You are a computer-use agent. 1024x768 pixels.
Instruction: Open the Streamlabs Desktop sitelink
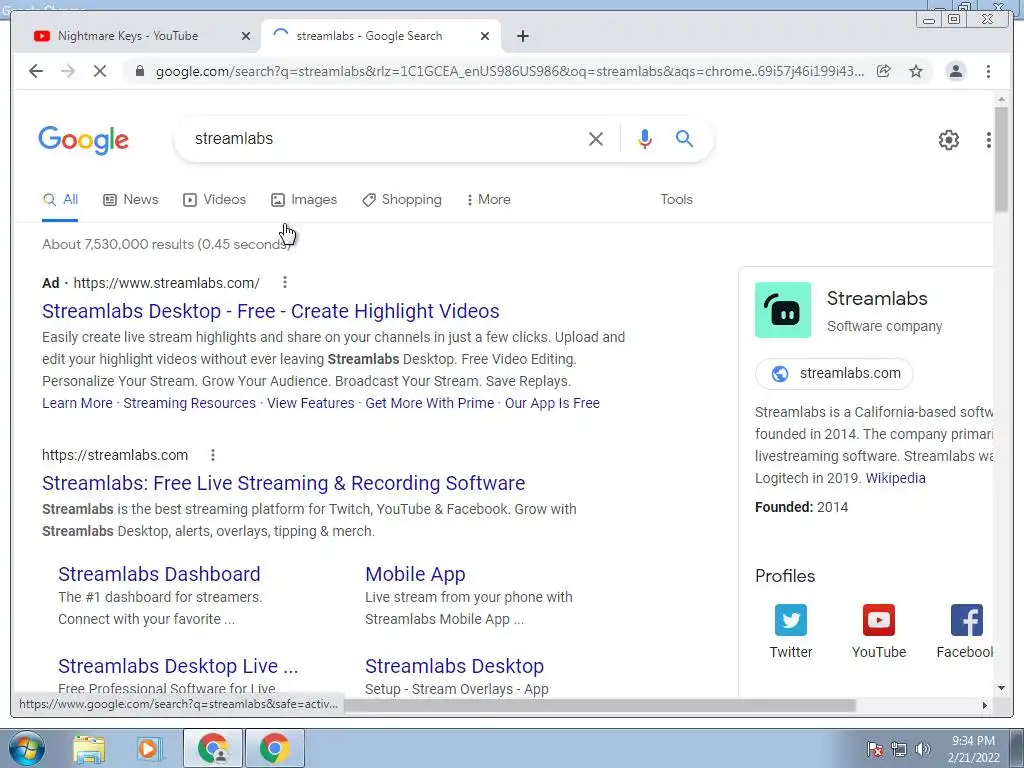tap(454, 666)
